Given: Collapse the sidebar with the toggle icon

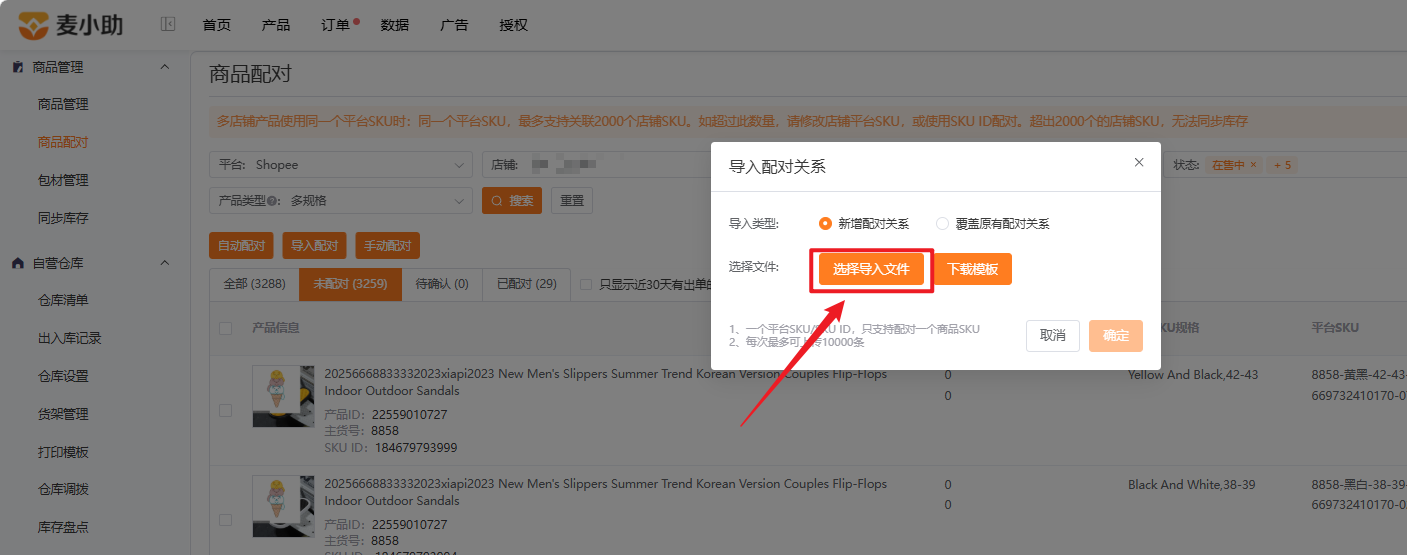Looking at the screenshot, I should pyautogui.click(x=168, y=24).
